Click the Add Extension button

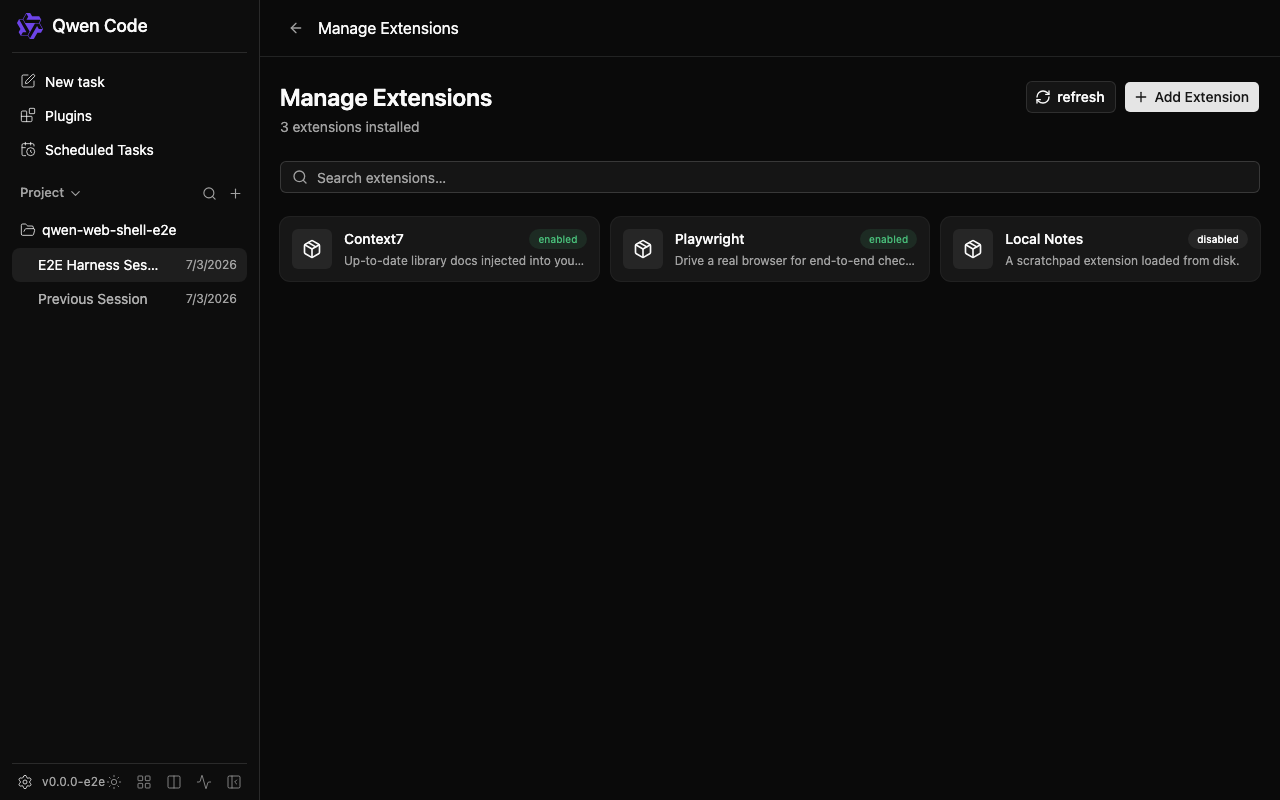[x=1191, y=97]
